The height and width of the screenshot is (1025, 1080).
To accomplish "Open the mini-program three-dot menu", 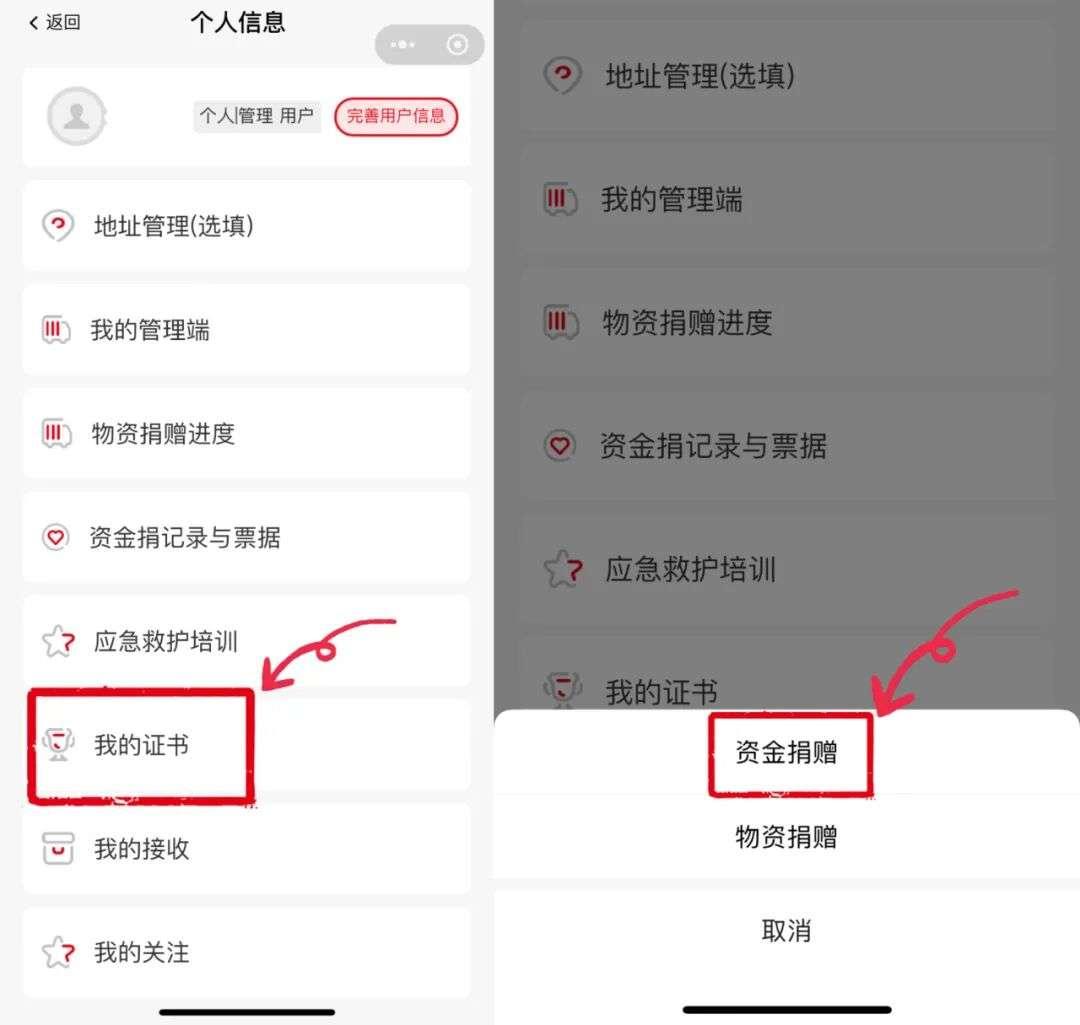I will [403, 45].
